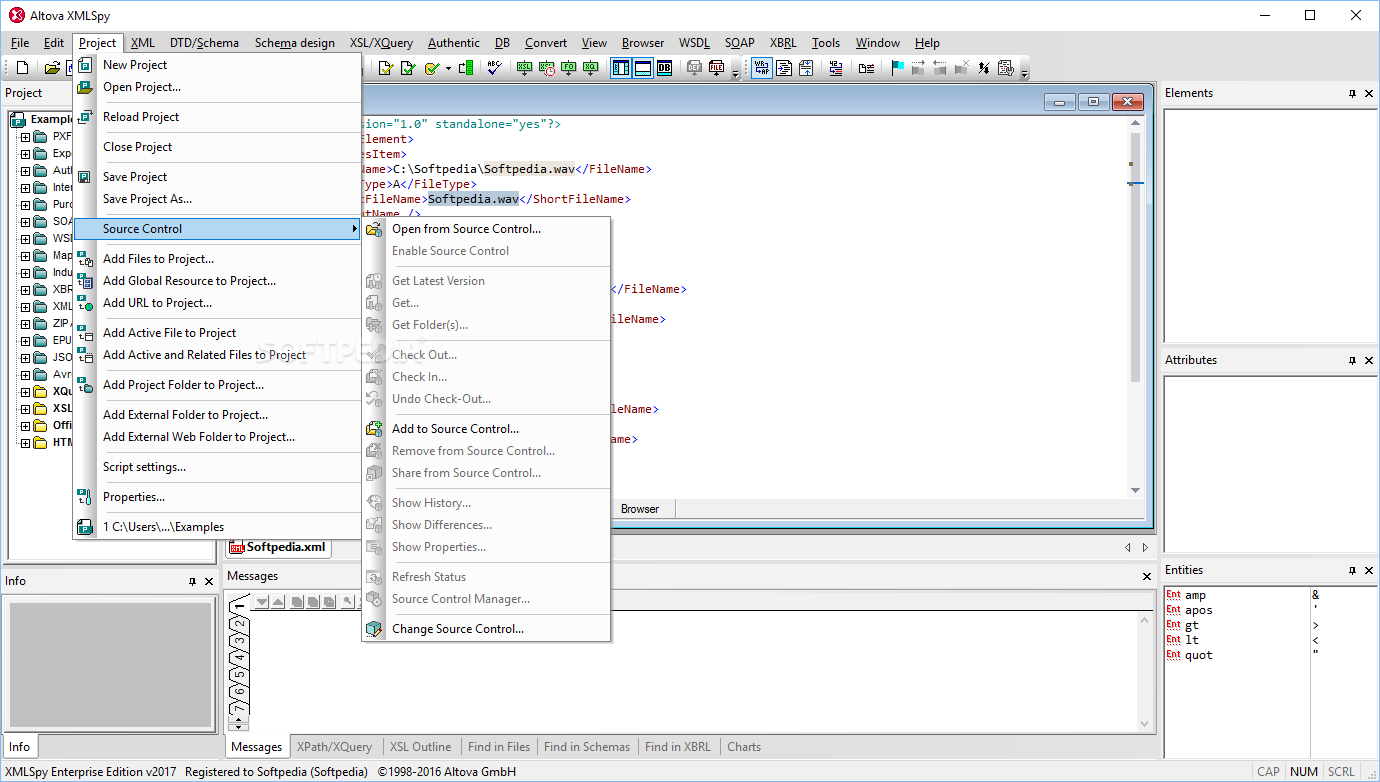Expand the SOA project folder
The width and height of the screenshot is (1380, 782).
[26, 222]
